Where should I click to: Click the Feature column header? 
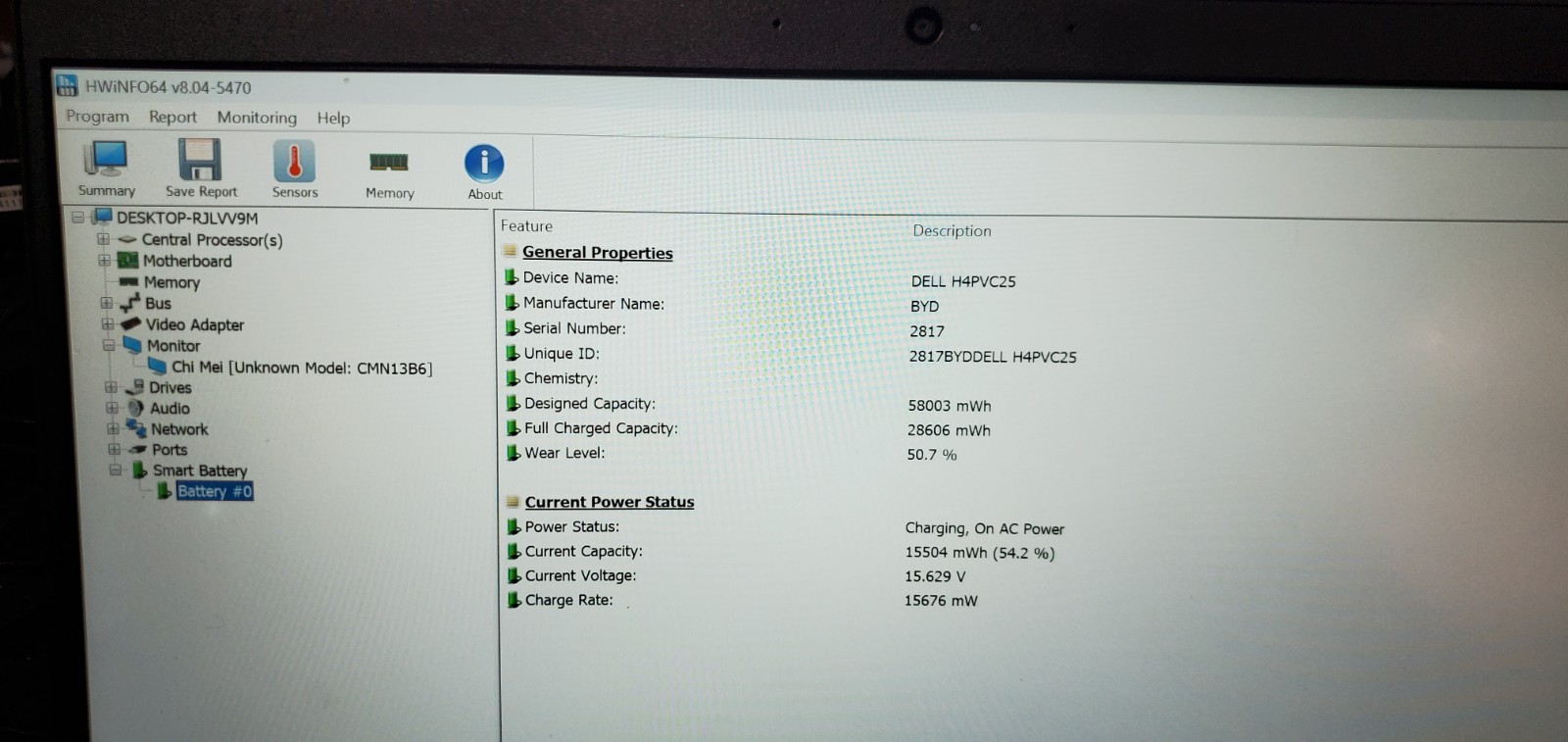click(x=526, y=225)
